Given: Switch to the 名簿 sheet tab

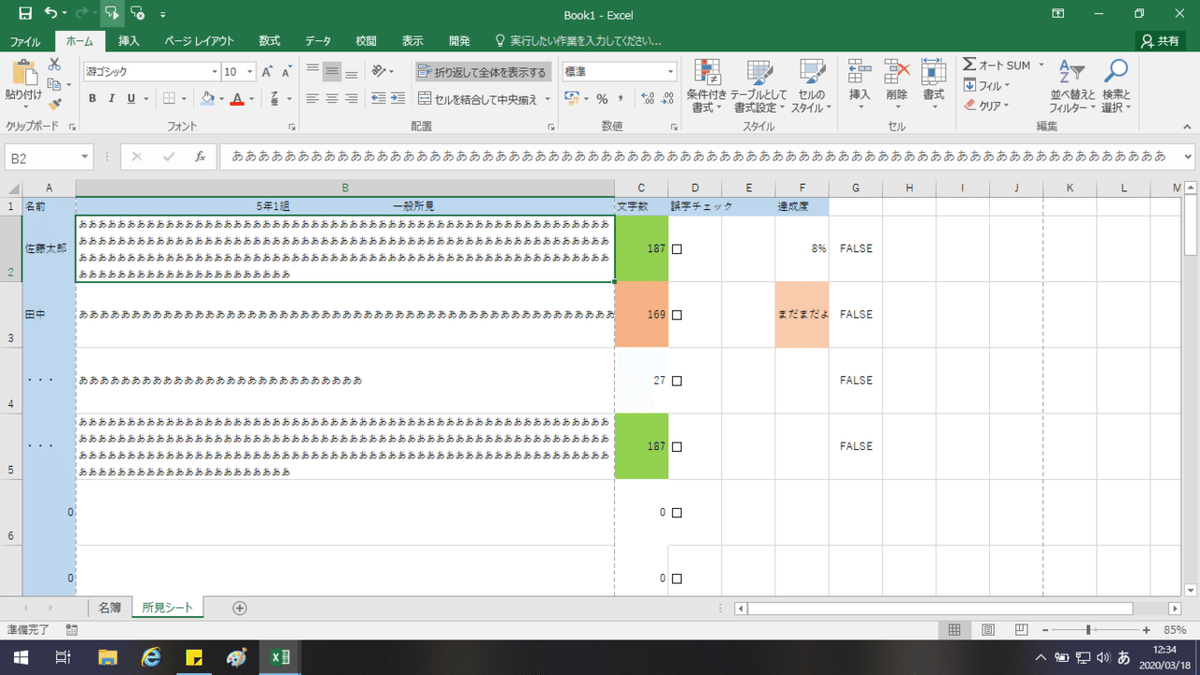Looking at the screenshot, I should (110, 607).
